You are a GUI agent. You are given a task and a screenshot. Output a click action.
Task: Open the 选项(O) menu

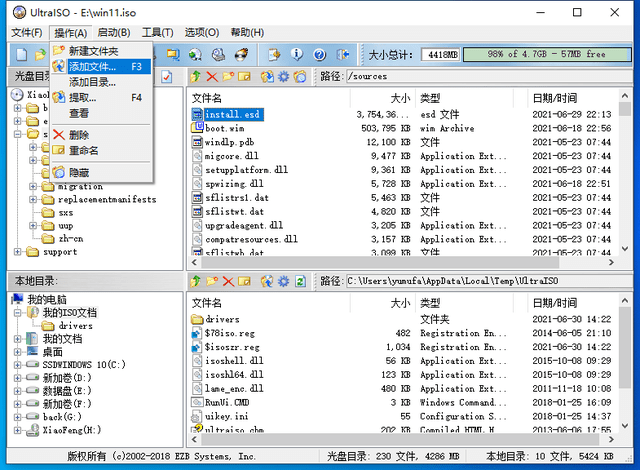(202, 33)
